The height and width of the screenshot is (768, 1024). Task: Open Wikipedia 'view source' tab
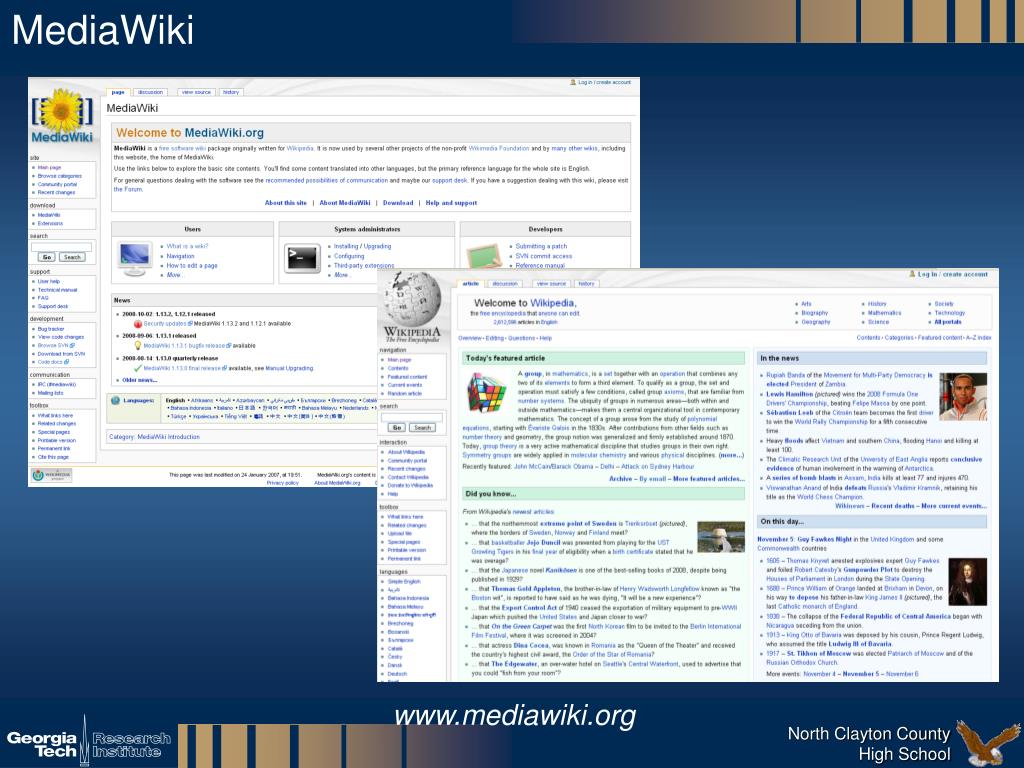point(551,283)
